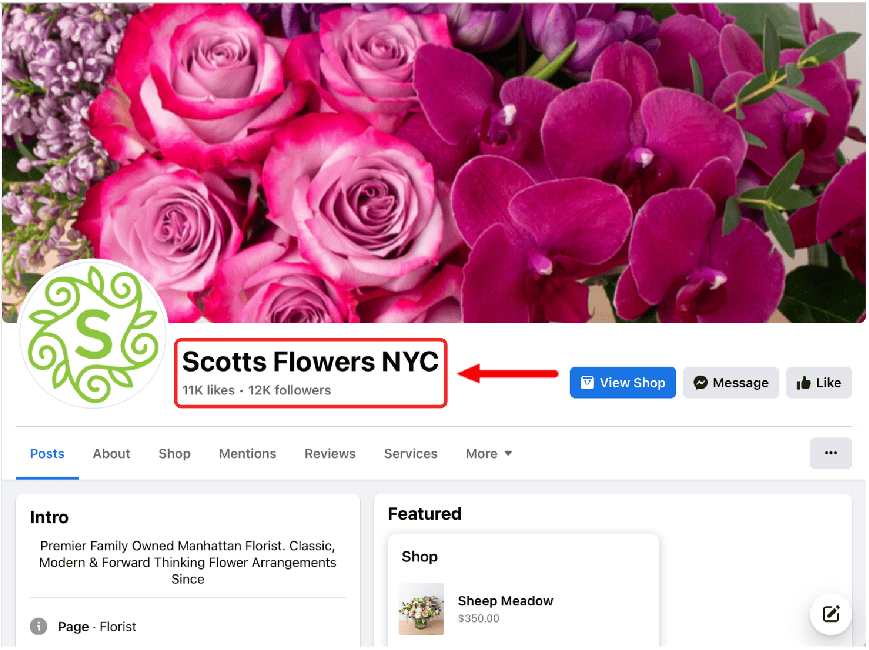View the Reviews tab
The height and width of the screenshot is (650, 869).
click(x=330, y=453)
